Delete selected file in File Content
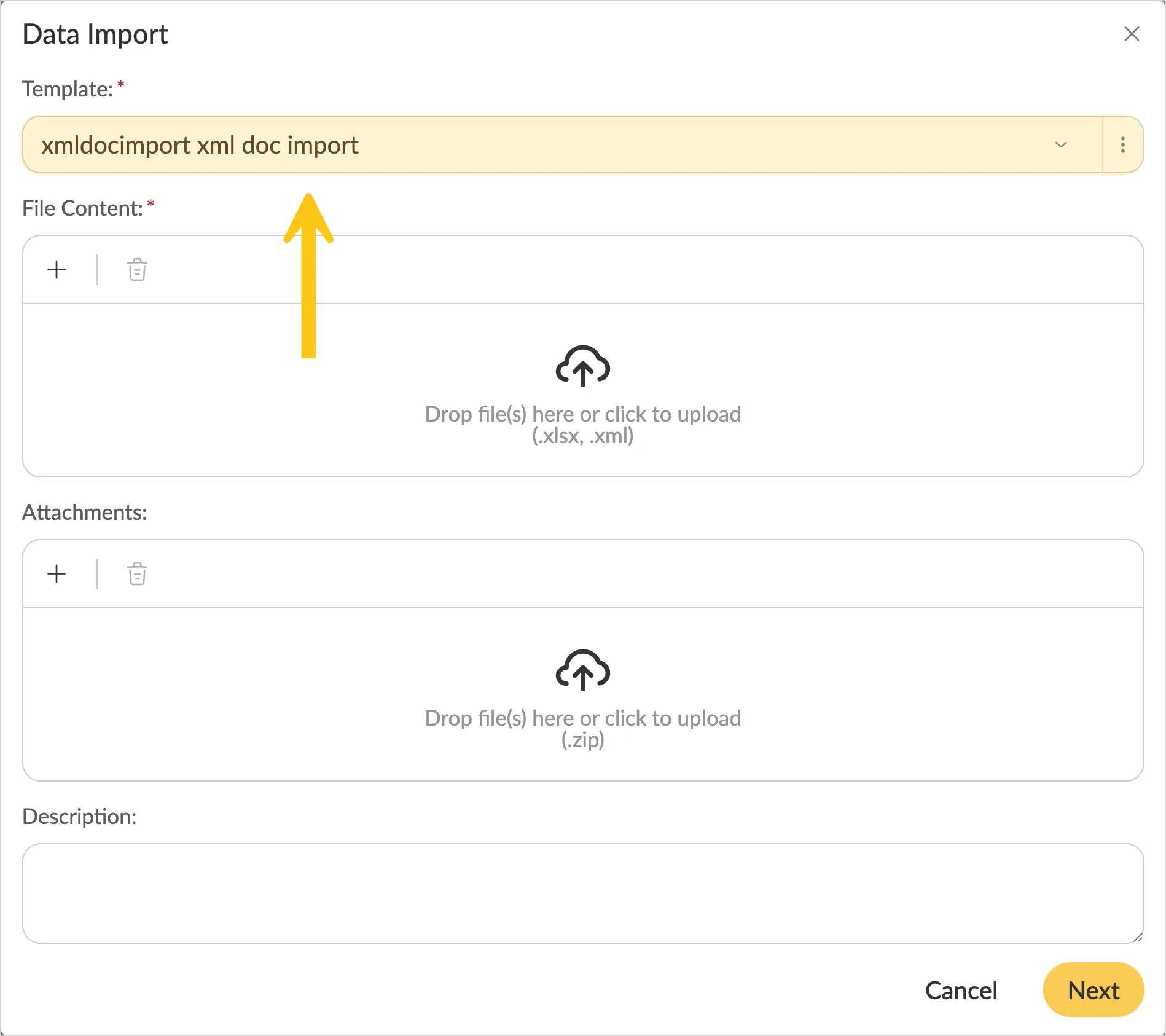 [x=137, y=269]
